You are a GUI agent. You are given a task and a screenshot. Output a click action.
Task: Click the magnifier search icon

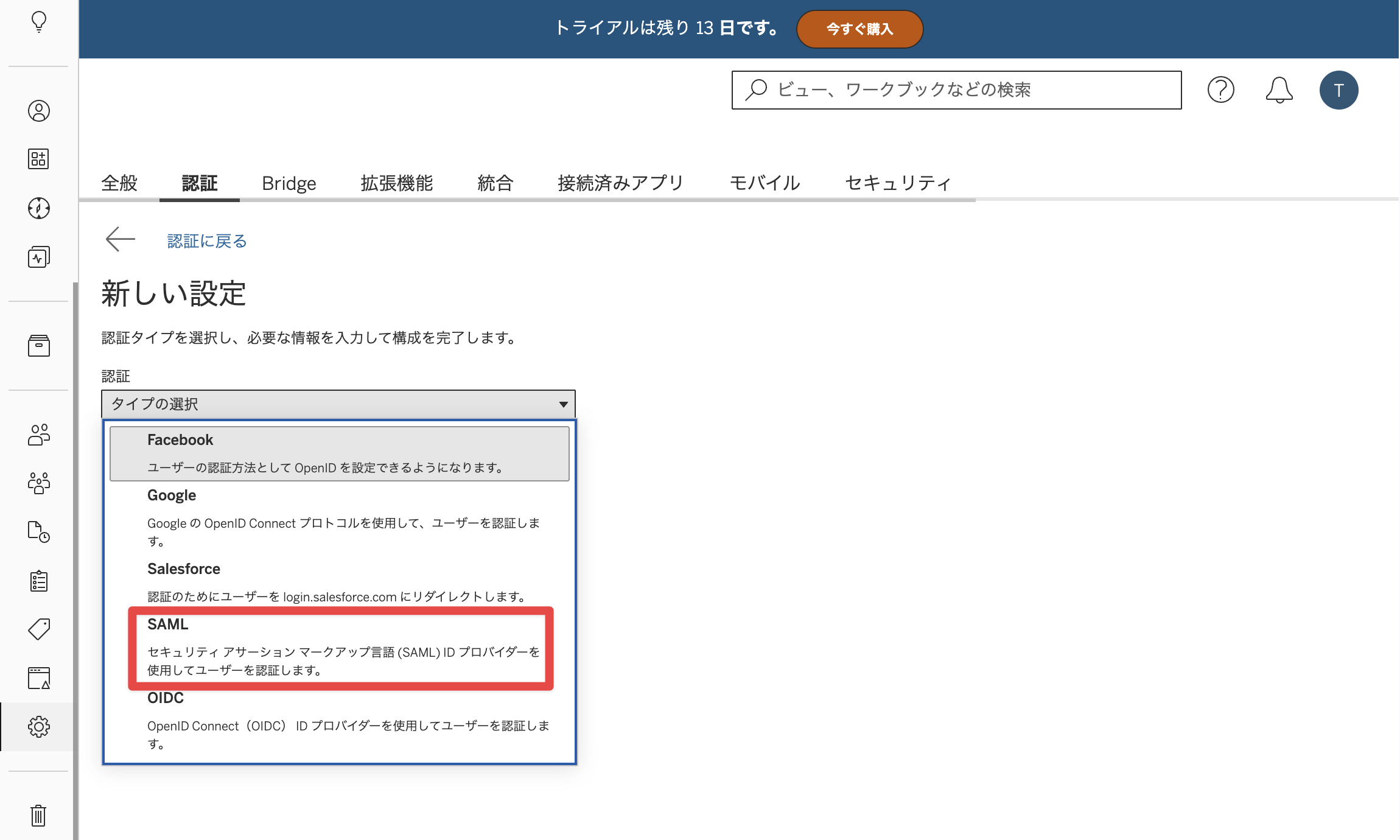(x=756, y=90)
